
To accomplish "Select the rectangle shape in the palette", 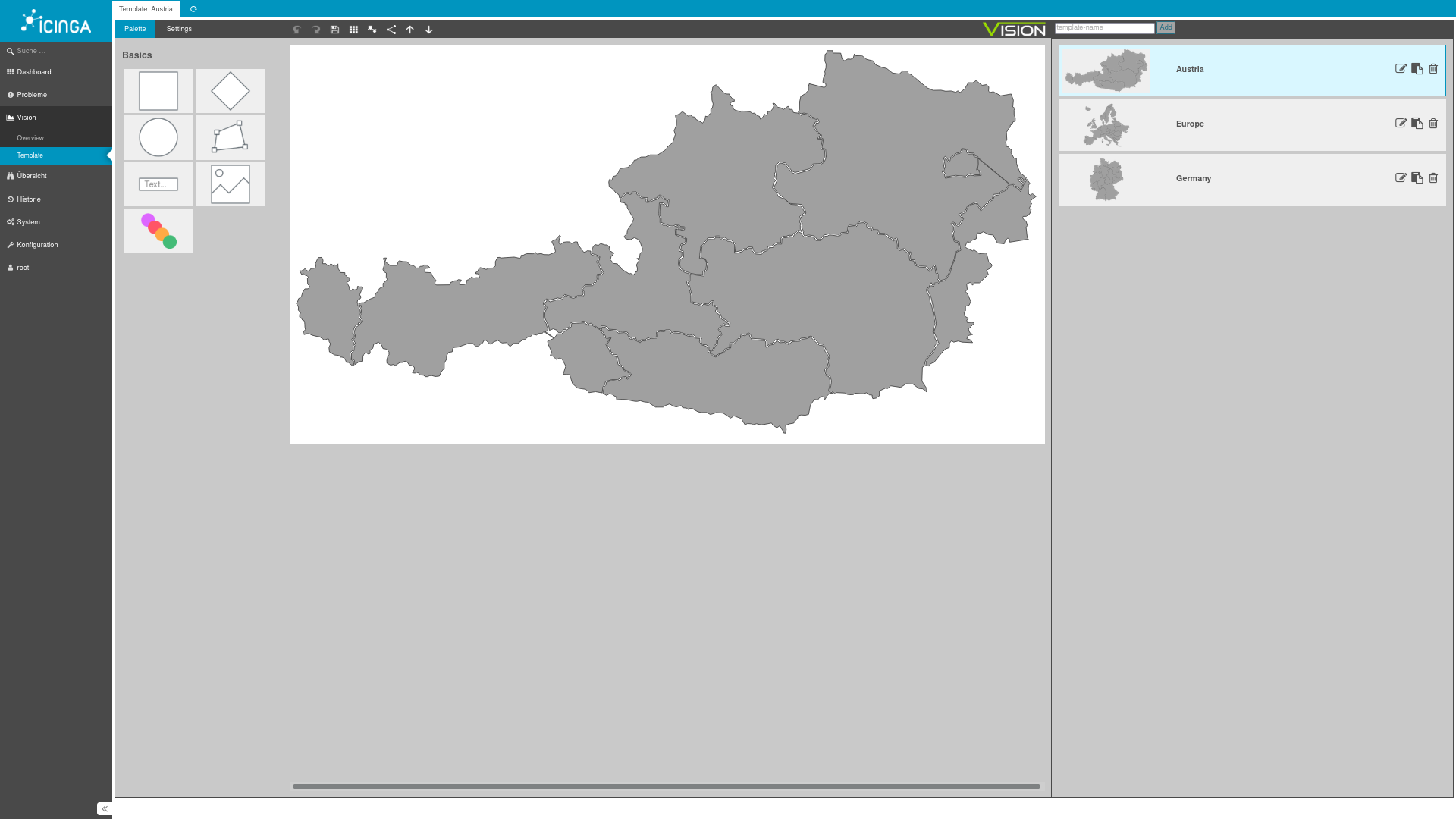I will [x=158, y=91].
